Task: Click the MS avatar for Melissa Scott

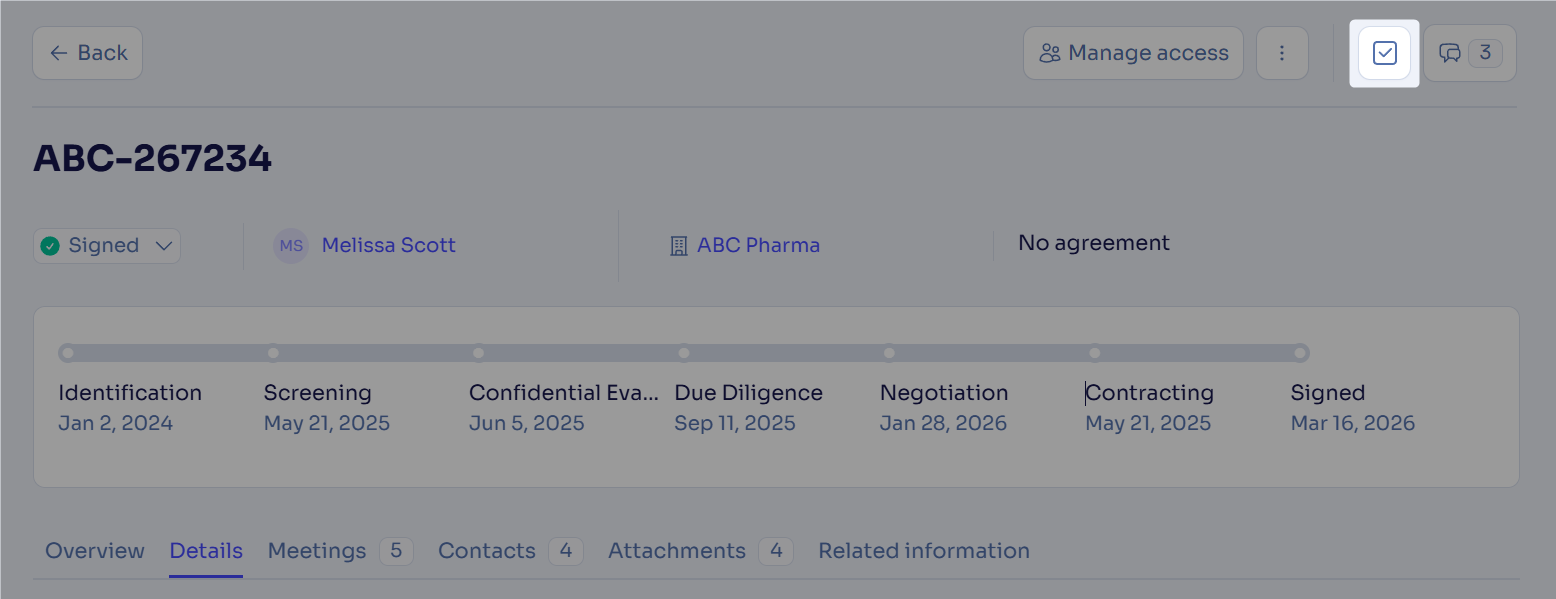Action: point(291,245)
